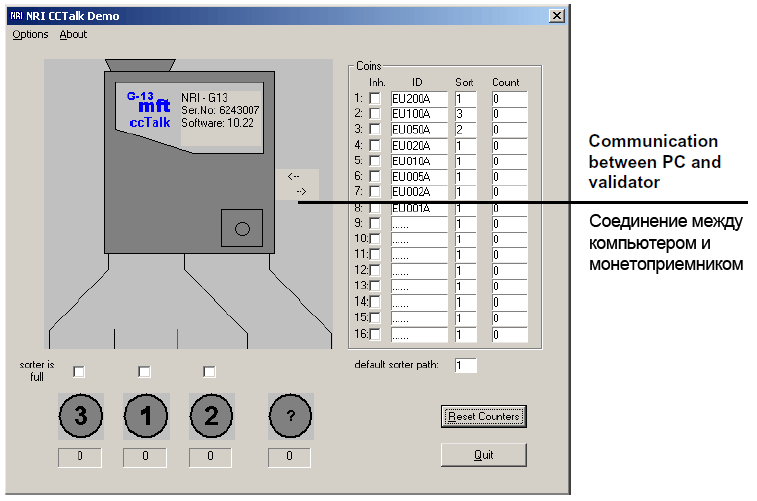Screen dimensions: 757x501
Task: Click the Count field for coin 5
Action: tap(509, 161)
